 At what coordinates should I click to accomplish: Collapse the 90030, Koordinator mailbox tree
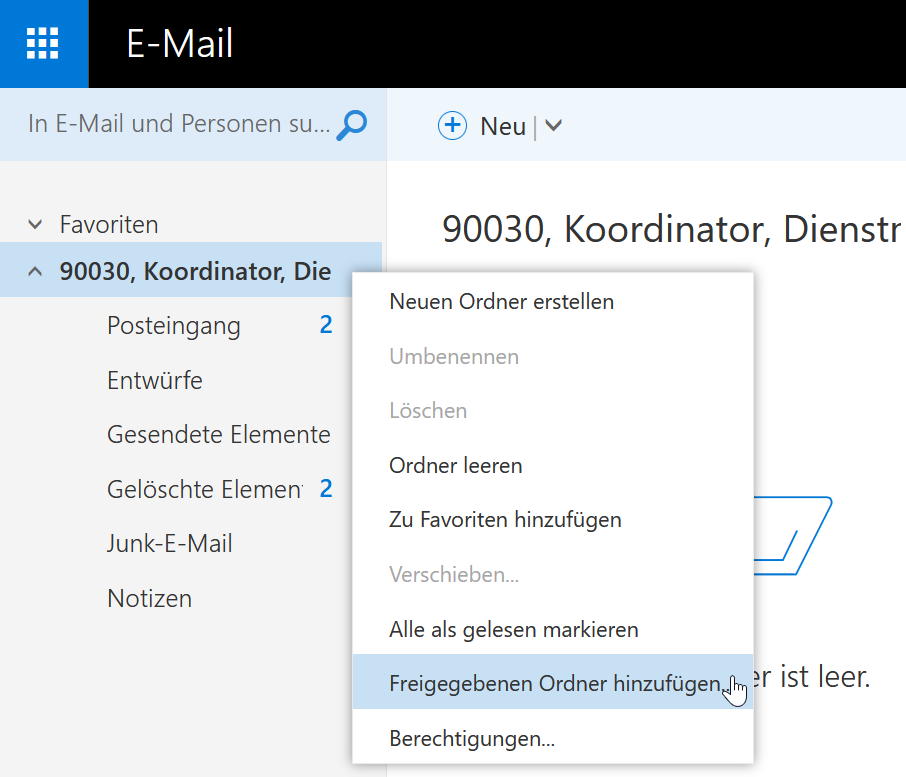[x=35, y=271]
